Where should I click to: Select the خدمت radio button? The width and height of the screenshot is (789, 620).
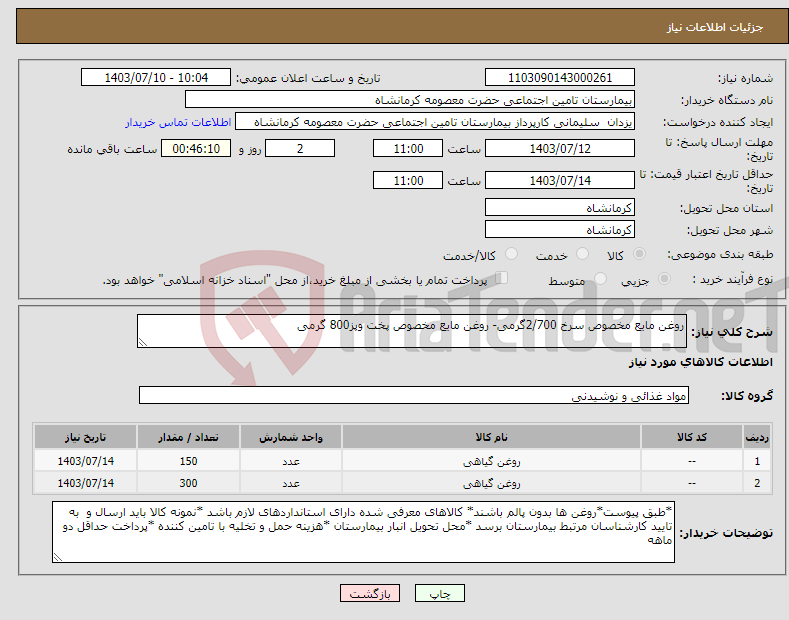(x=582, y=254)
